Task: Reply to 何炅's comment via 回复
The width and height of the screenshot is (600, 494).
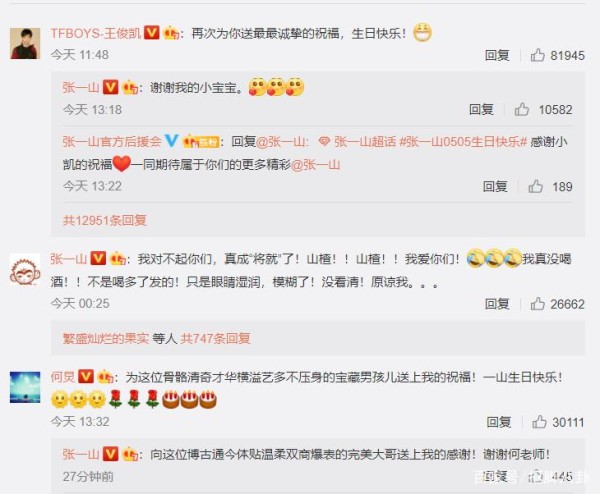Action: 499,422
